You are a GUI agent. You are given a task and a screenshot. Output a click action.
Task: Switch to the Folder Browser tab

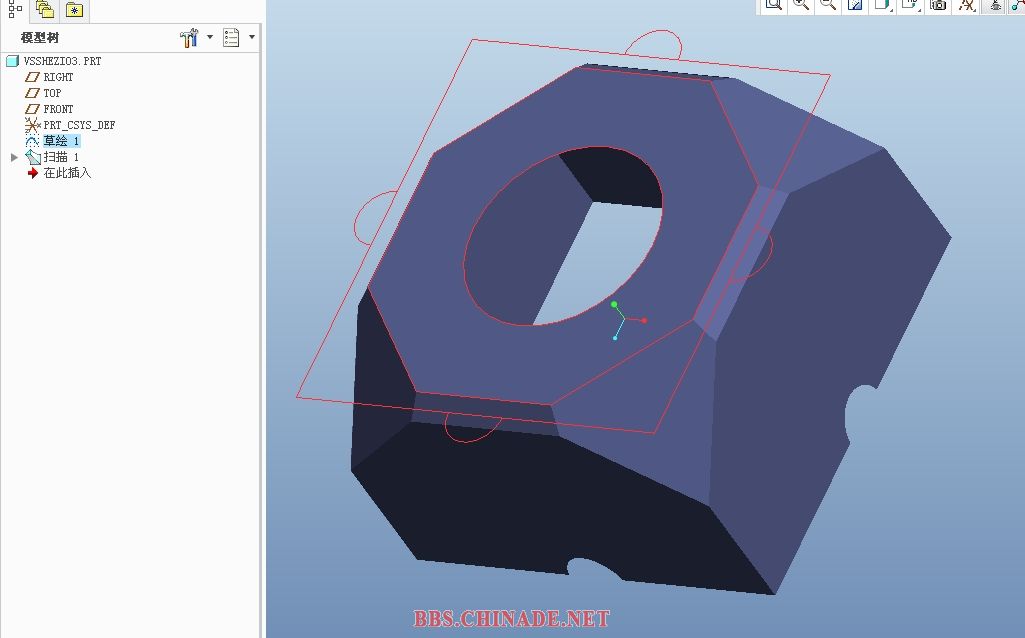coord(44,10)
